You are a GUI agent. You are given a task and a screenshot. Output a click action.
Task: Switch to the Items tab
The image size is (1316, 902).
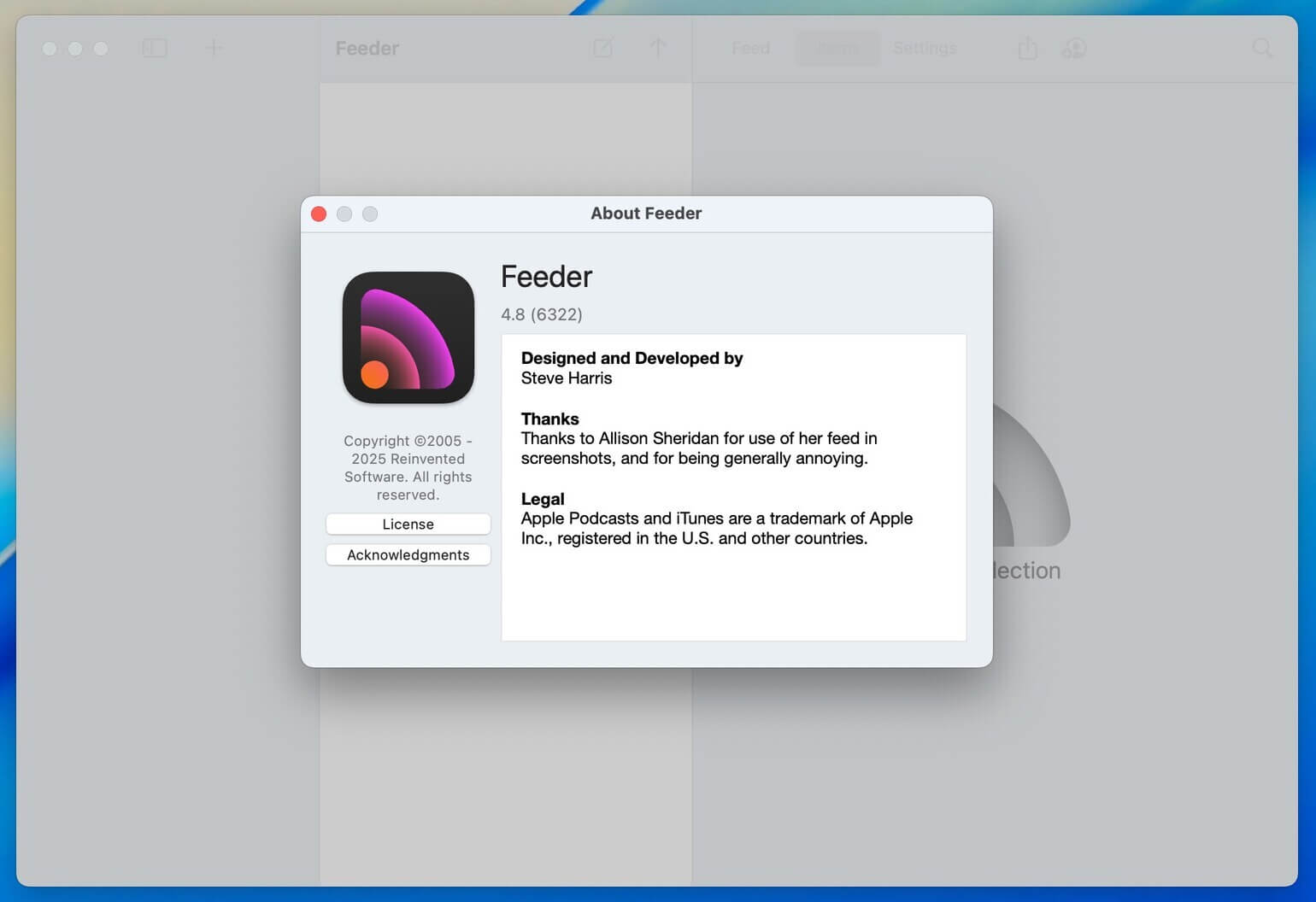[837, 49]
